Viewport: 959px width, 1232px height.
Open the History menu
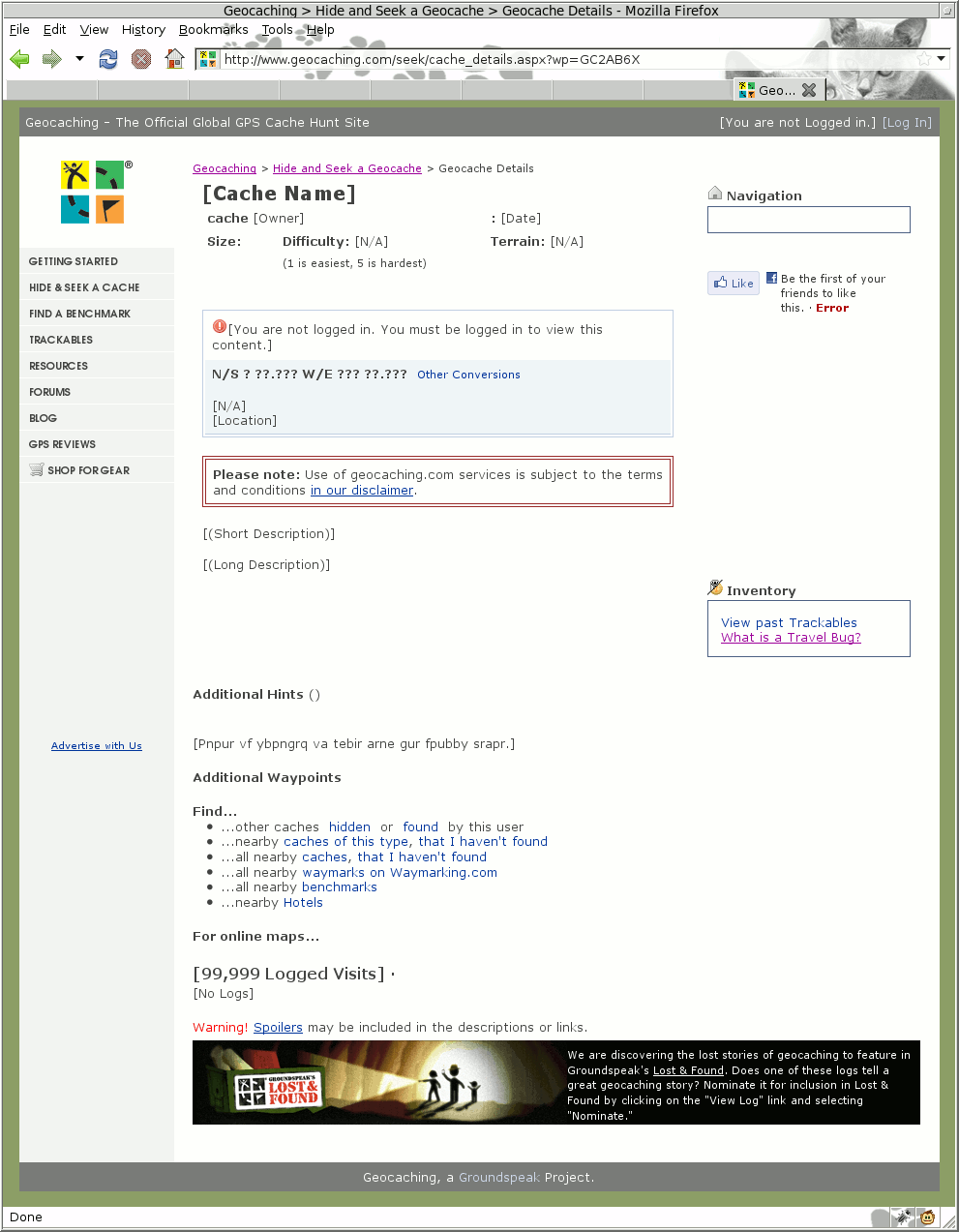143,29
